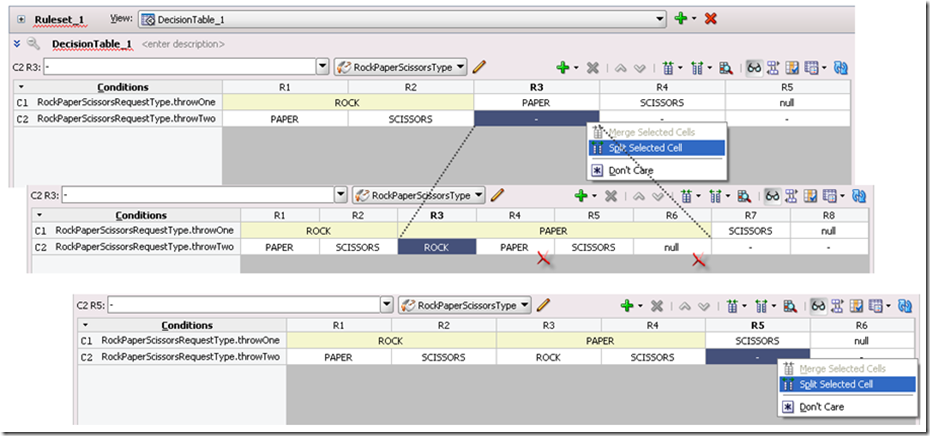Click merge-columns icon with inward arrows, six-rule toolbar
Viewport: 930px width, 436px height.
pyautogui.click(x=732, y=305)
